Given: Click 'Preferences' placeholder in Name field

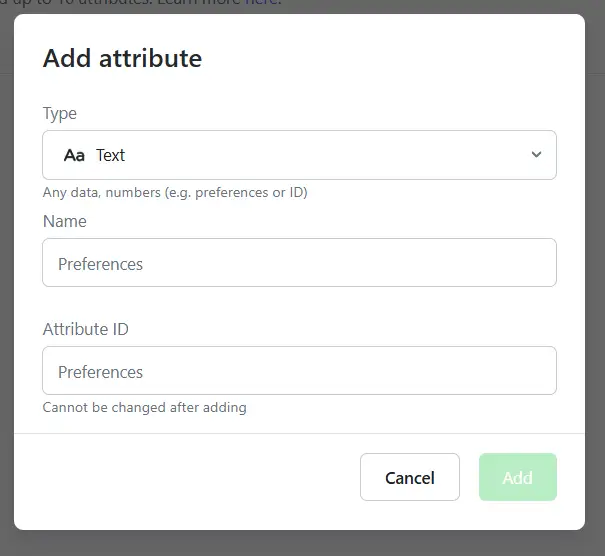Looking at the screenshot, I should pyautogui.click(x=101, y=264).
